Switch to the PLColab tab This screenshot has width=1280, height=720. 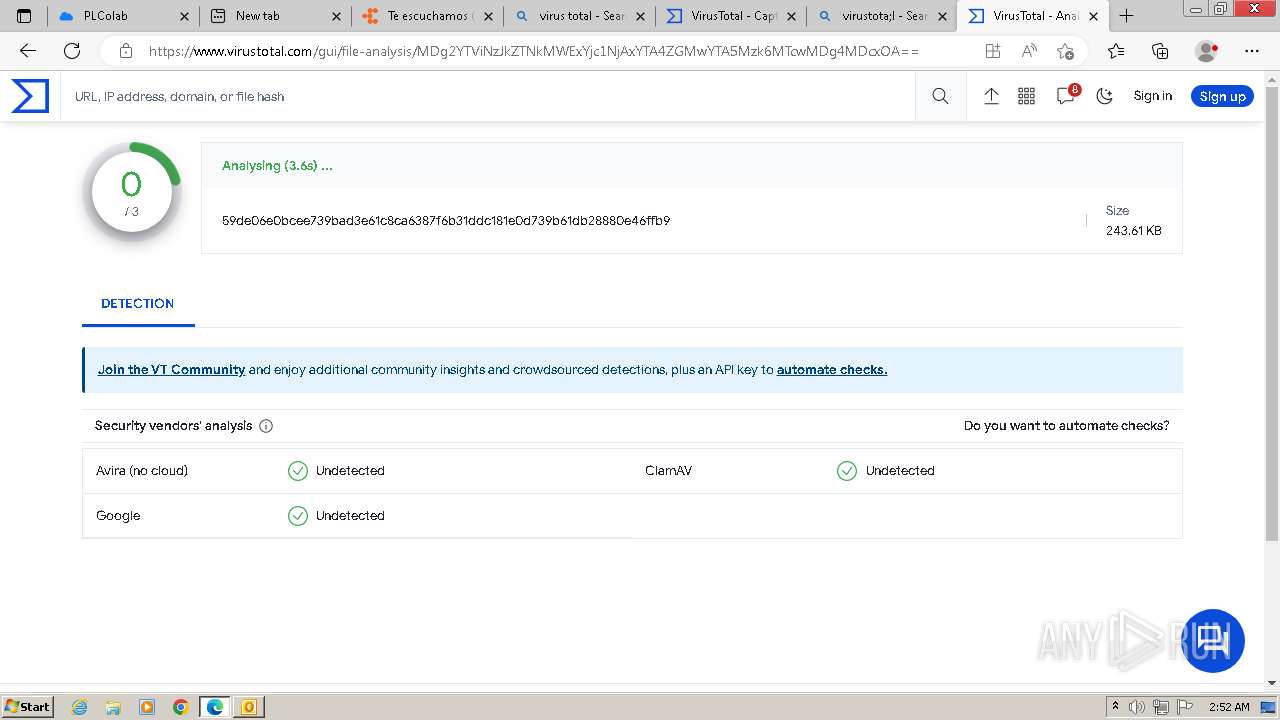[x=123, y=16]
